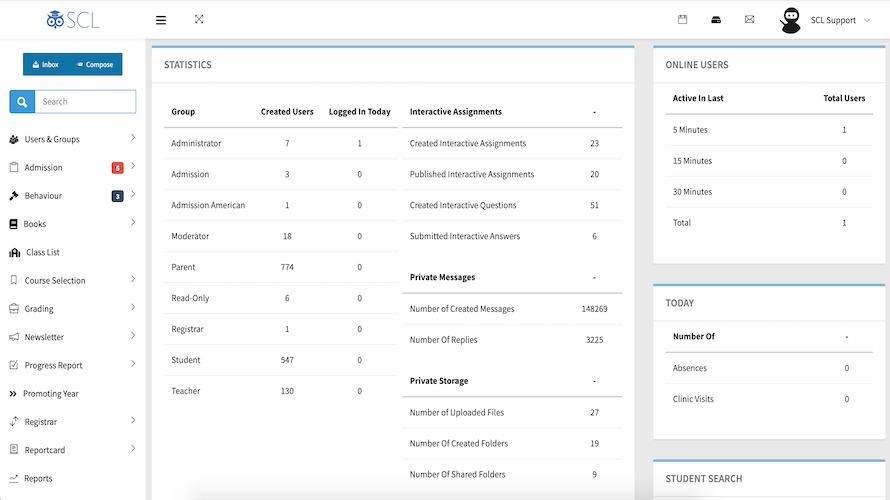Open the envelope messages icon
This screenshot has width=890, height=500.
749,19
